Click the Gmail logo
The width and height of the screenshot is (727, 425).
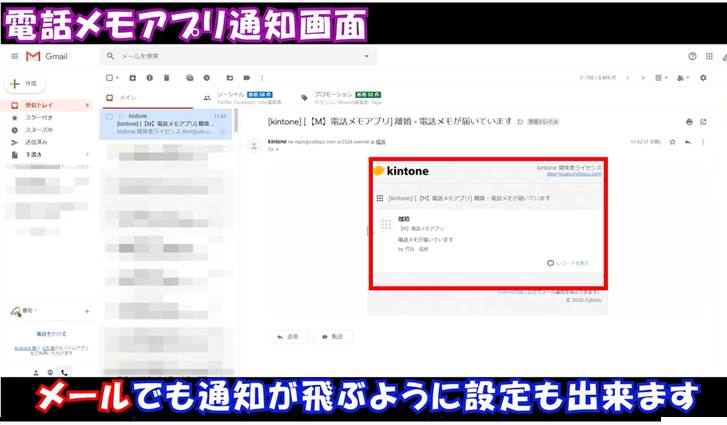[x=46, y=56]
